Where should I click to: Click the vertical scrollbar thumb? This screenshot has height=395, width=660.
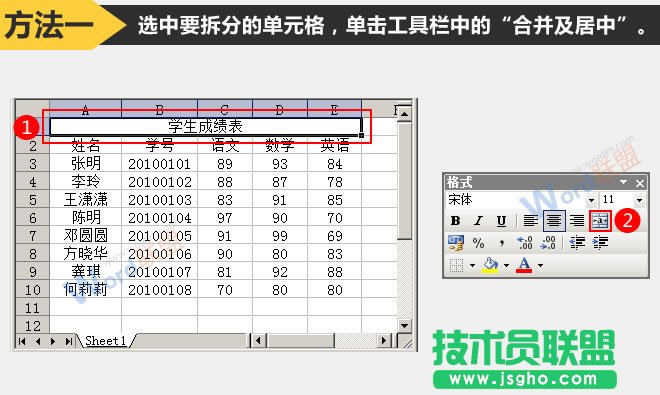405,181
